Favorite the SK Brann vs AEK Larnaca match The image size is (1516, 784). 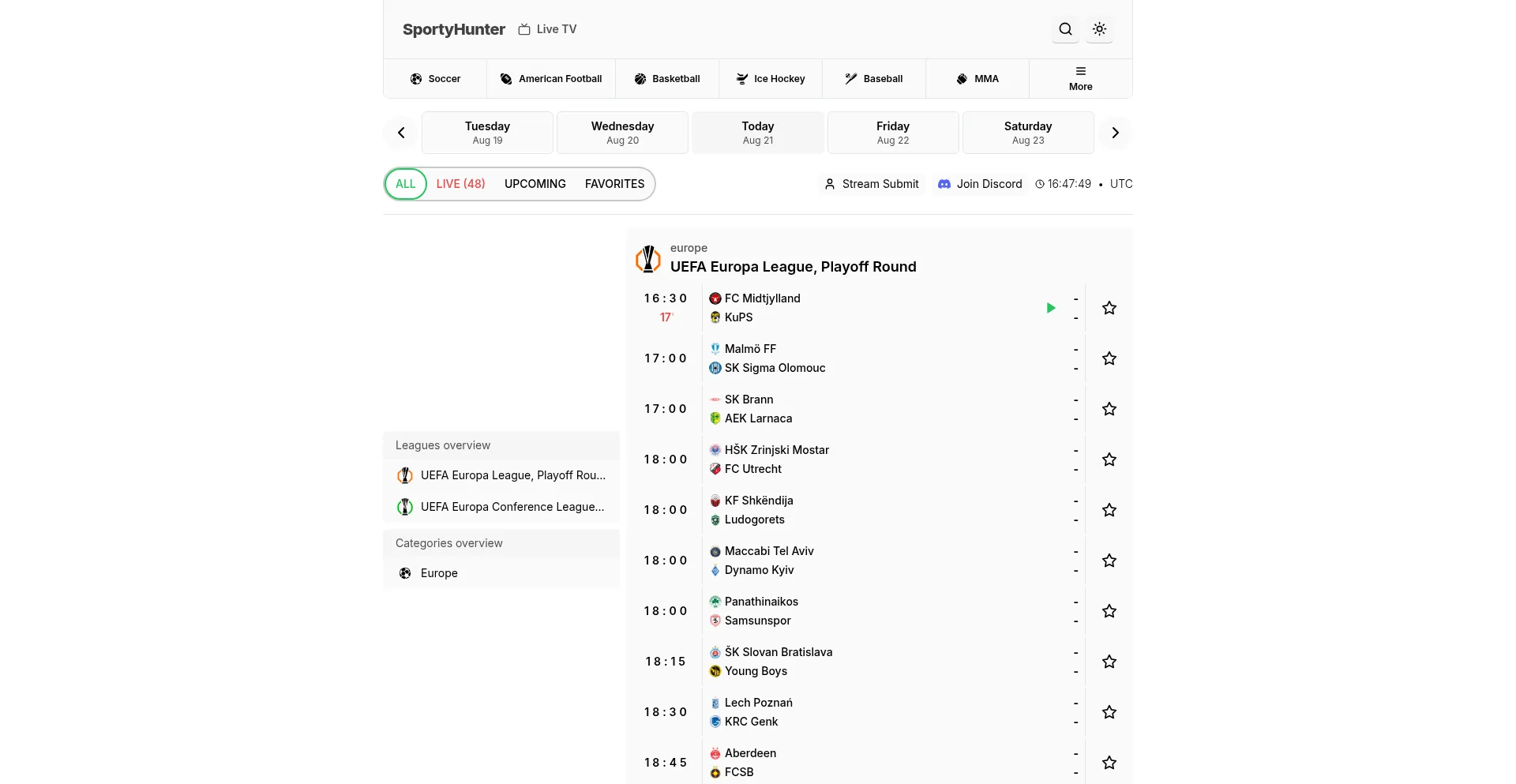[x=1109, y=409]
